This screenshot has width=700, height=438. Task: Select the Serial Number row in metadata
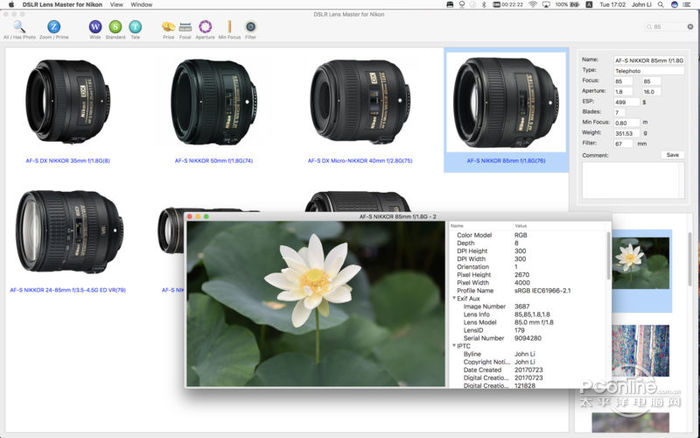(529, 338)
